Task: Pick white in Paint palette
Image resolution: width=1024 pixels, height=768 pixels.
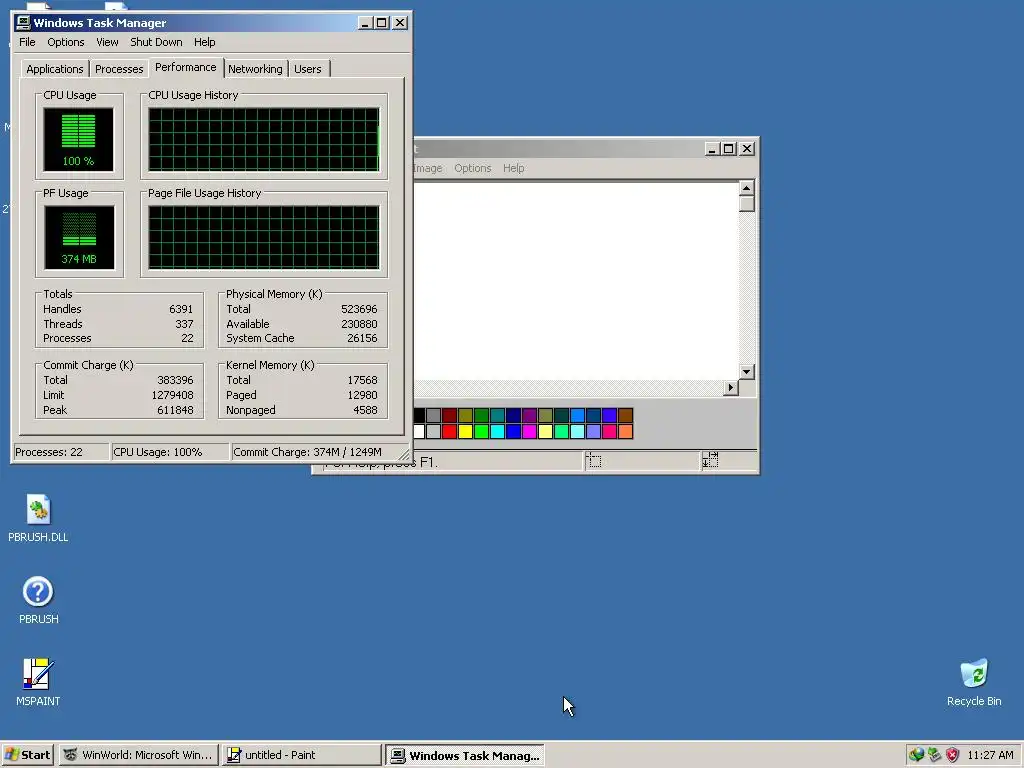Action: [x=419, y=432]
